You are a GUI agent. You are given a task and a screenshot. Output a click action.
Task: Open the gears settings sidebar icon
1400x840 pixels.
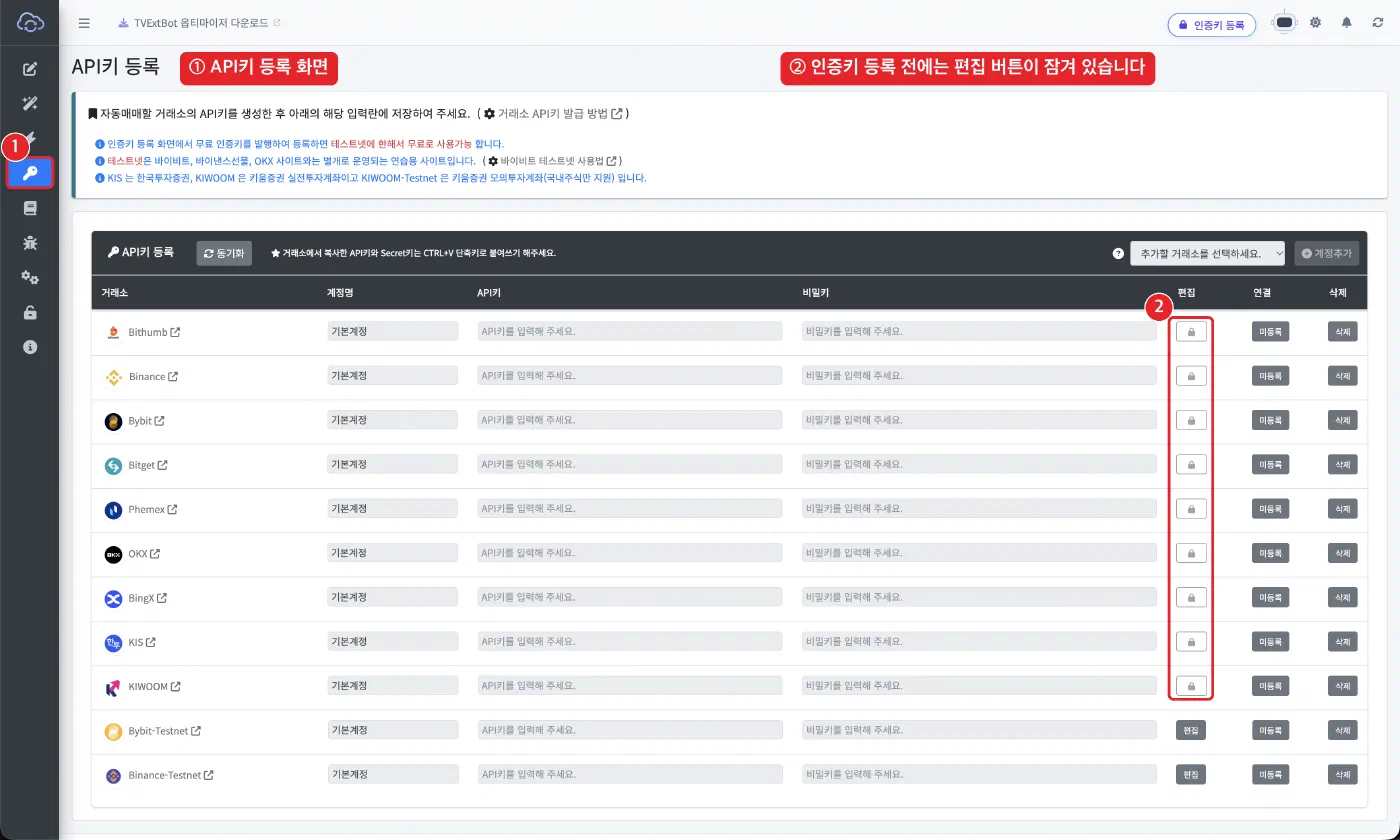click(30, 278)
